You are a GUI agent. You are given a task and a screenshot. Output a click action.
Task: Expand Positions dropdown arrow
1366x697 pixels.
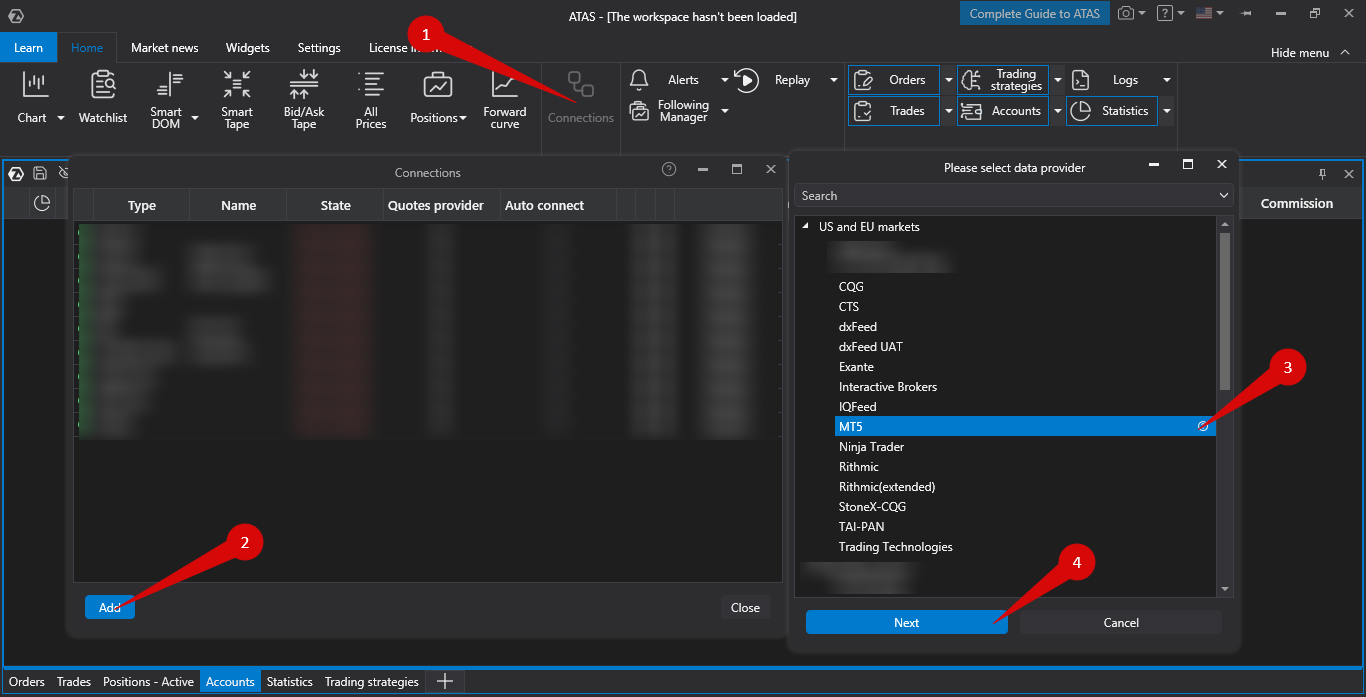(x=463, y=118)
